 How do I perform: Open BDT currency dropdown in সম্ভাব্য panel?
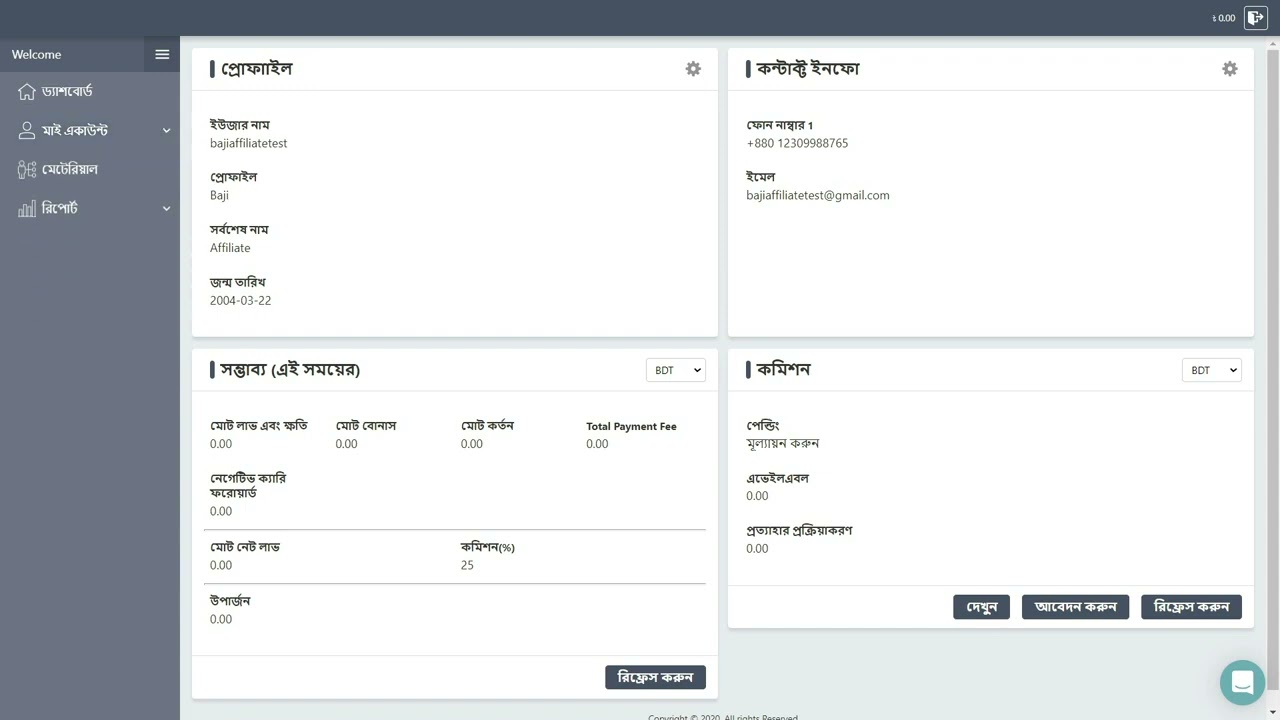(676, 370)
